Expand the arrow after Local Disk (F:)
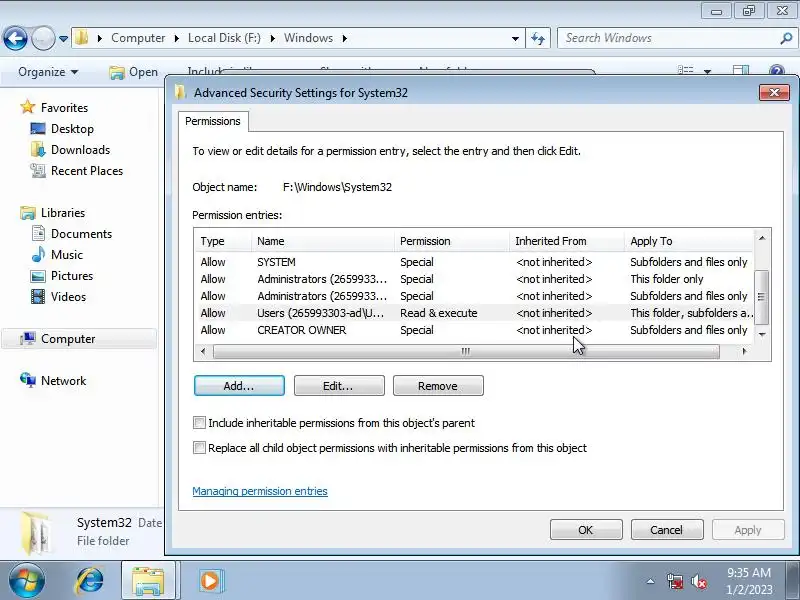The height and width of the screenshot is (600, 800). [x=273, y=38]
